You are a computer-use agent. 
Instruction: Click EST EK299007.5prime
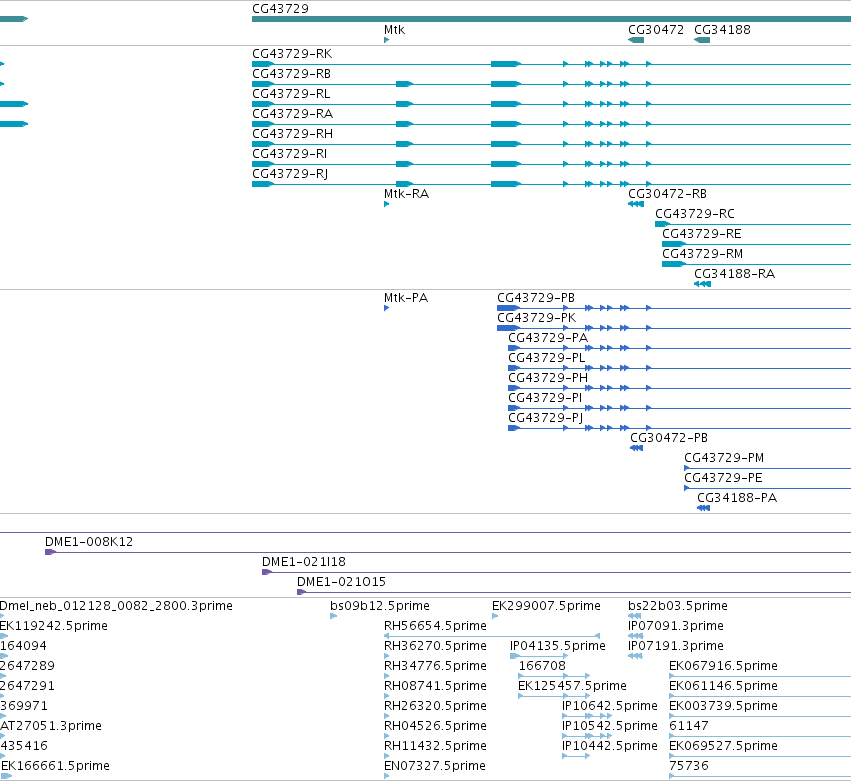[546, 606]
